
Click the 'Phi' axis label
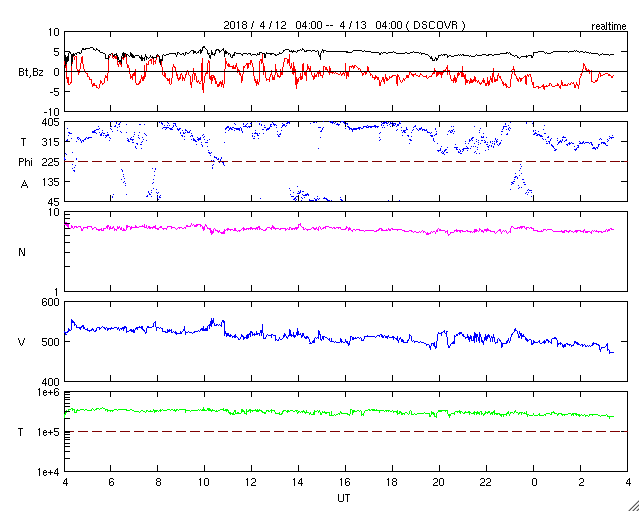point(25,163)
